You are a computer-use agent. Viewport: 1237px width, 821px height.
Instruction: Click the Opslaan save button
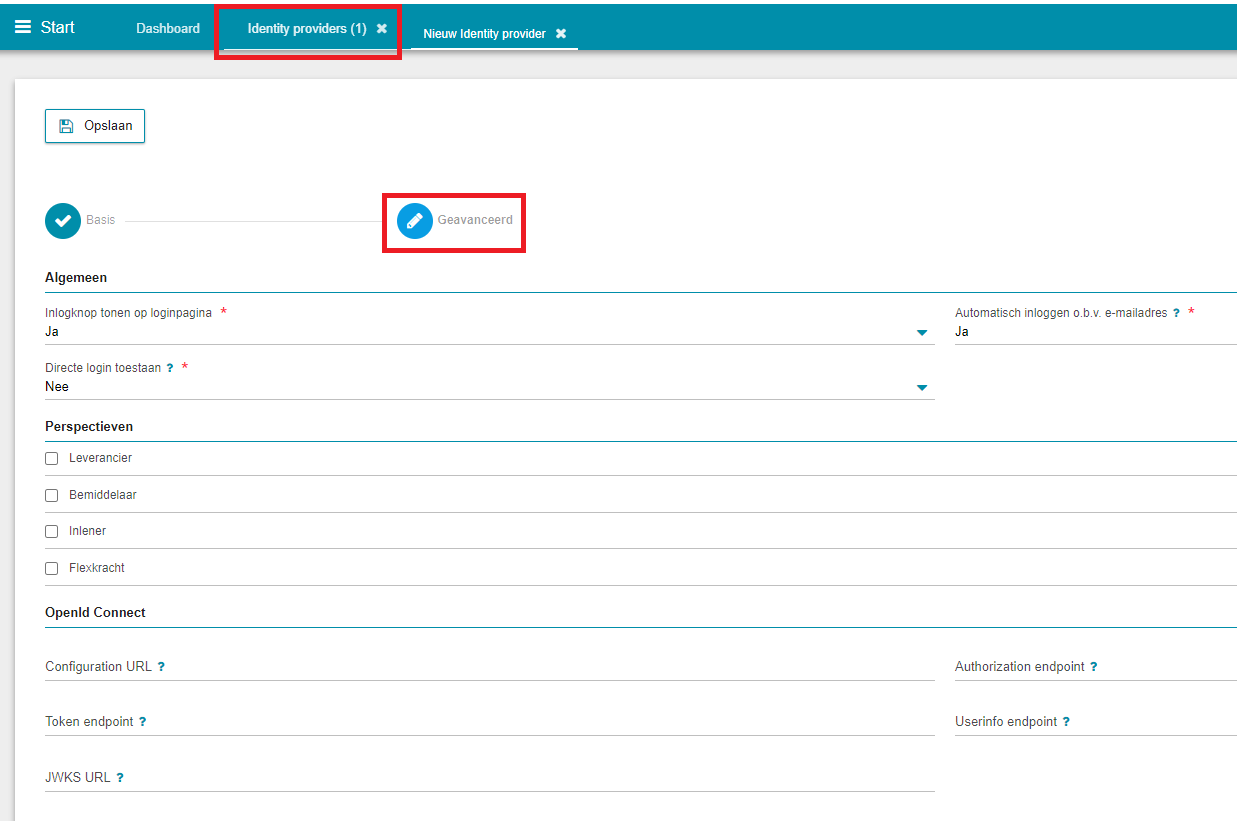click(95, 126)
